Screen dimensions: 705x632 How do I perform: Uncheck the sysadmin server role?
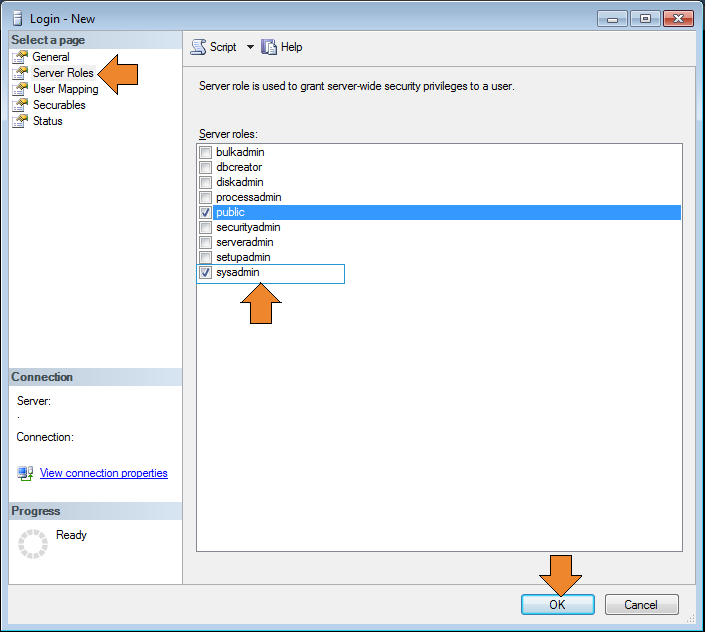click(206, 273)
